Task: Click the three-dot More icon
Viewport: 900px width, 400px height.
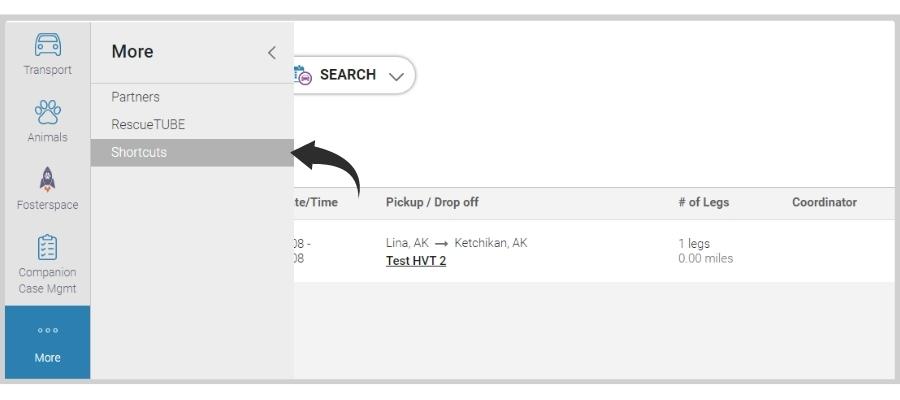Action: [48, 331]
